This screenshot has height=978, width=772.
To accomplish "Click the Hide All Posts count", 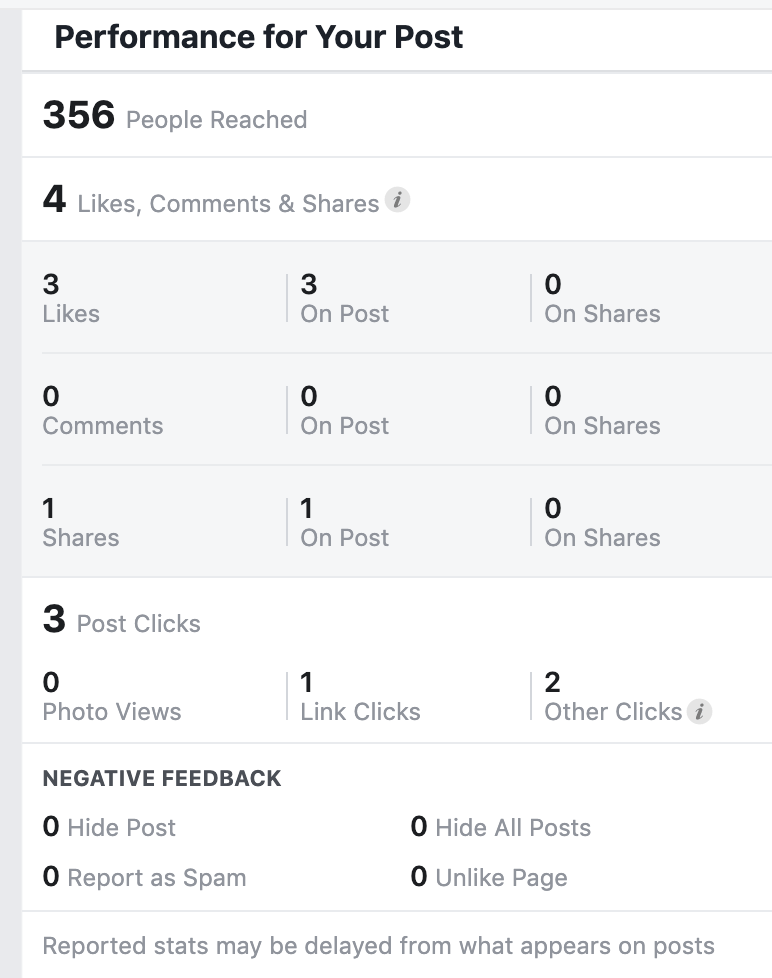I will (x=419, y=827).
